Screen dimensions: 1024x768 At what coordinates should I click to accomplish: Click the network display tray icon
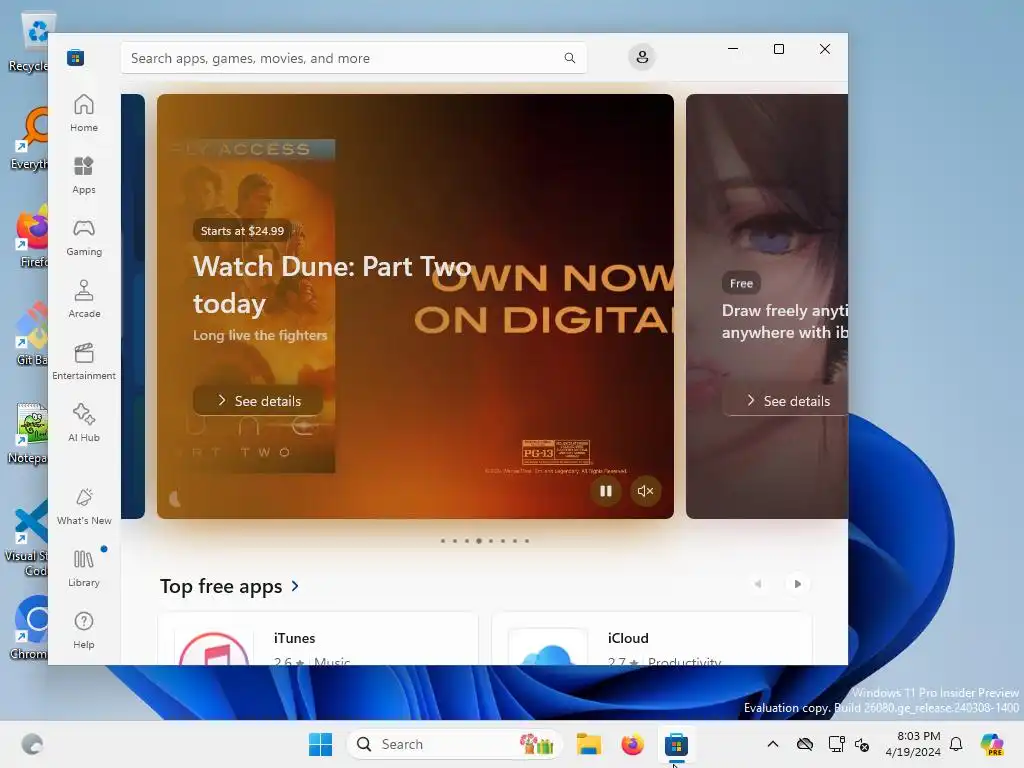click(x=836, y=744)
